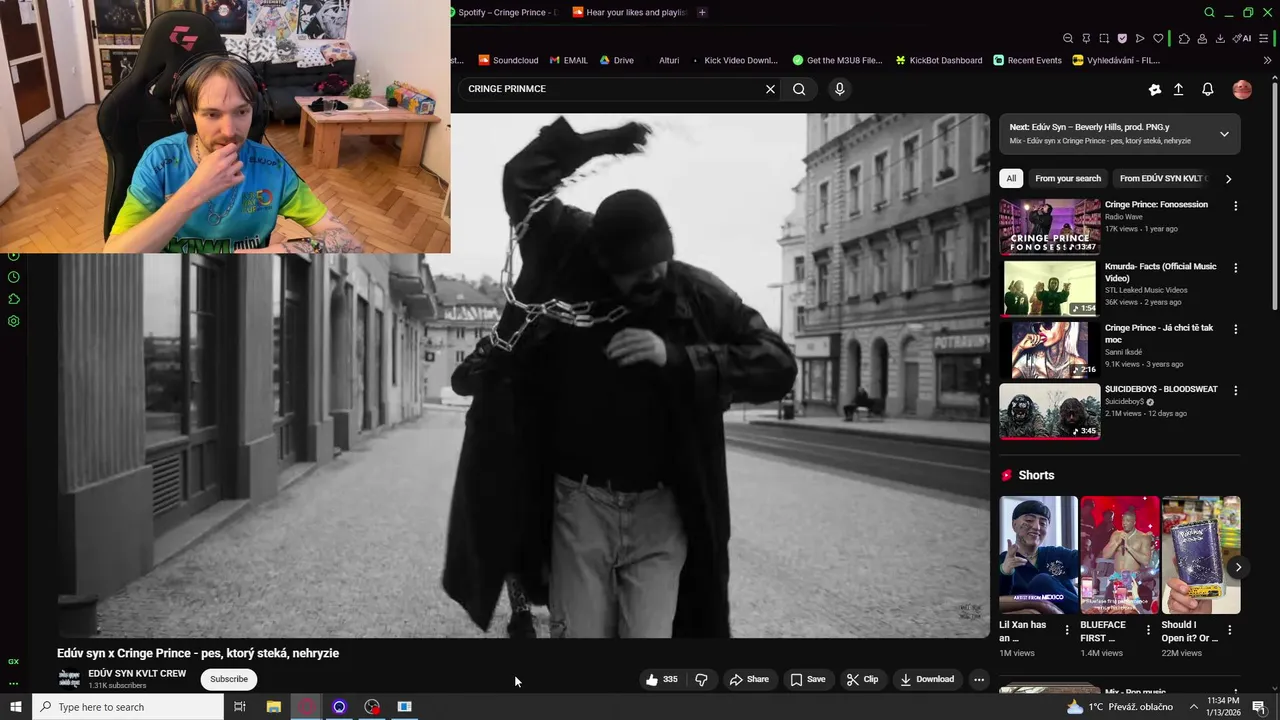1280x720 pixels.
Task: Open Cringe Prince - Já chci tě tak moc
Action: coord(1050,350)
